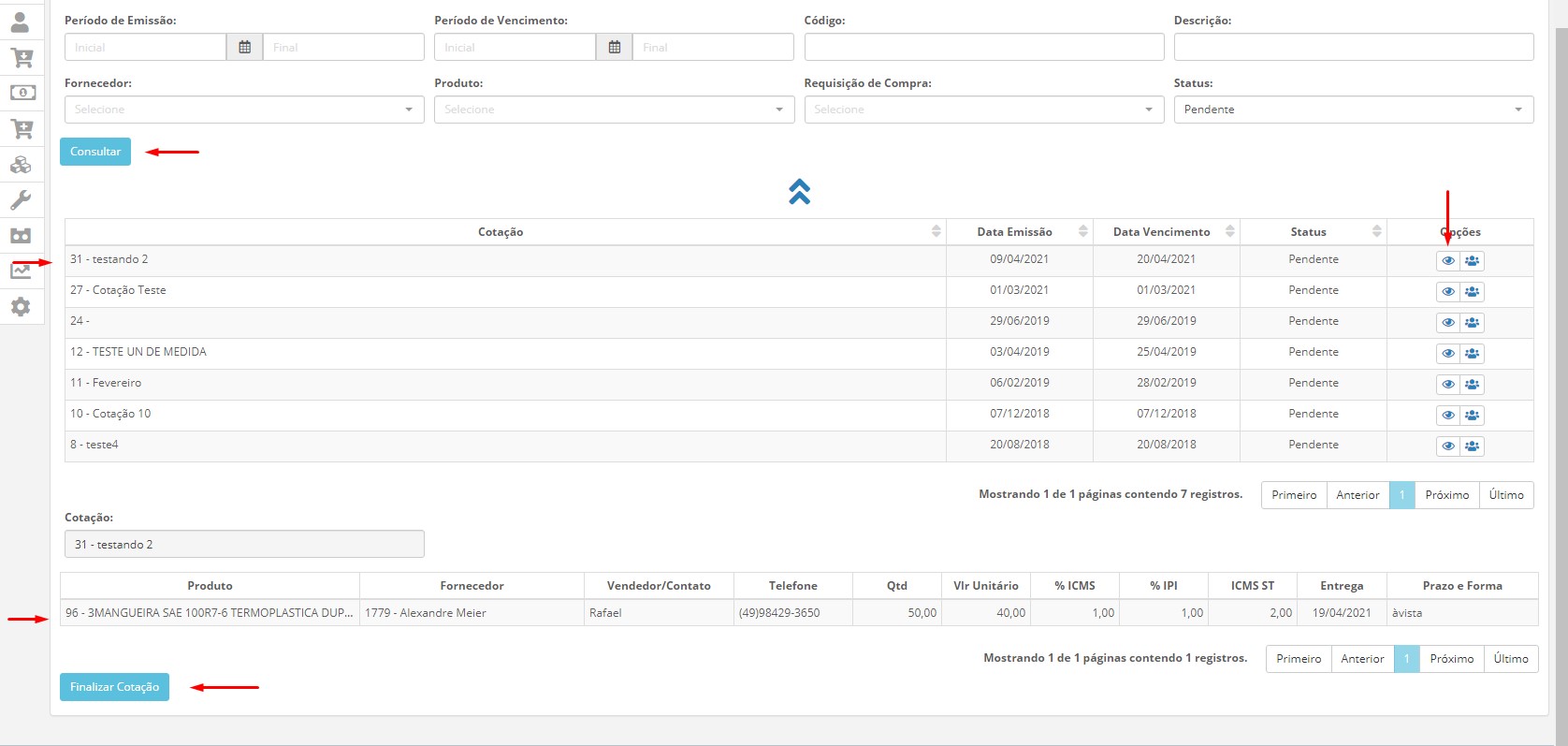View quotation 8 - teste4 eye icon

(x=1448, y=446)
